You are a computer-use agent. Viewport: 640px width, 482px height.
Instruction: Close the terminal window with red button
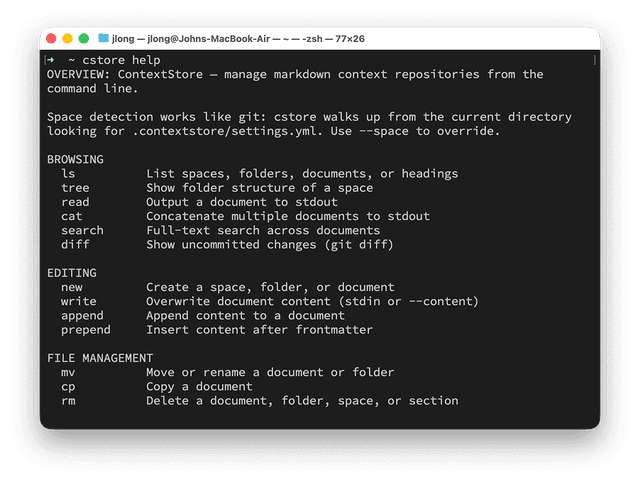coord(52,38)
